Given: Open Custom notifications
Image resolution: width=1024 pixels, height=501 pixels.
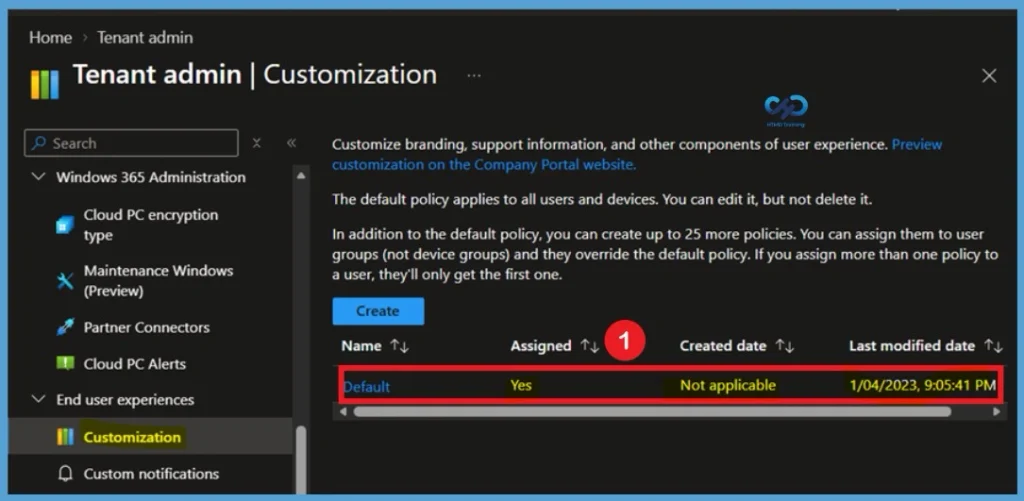Looking at the screenshot, I should (x=151, y=474).
